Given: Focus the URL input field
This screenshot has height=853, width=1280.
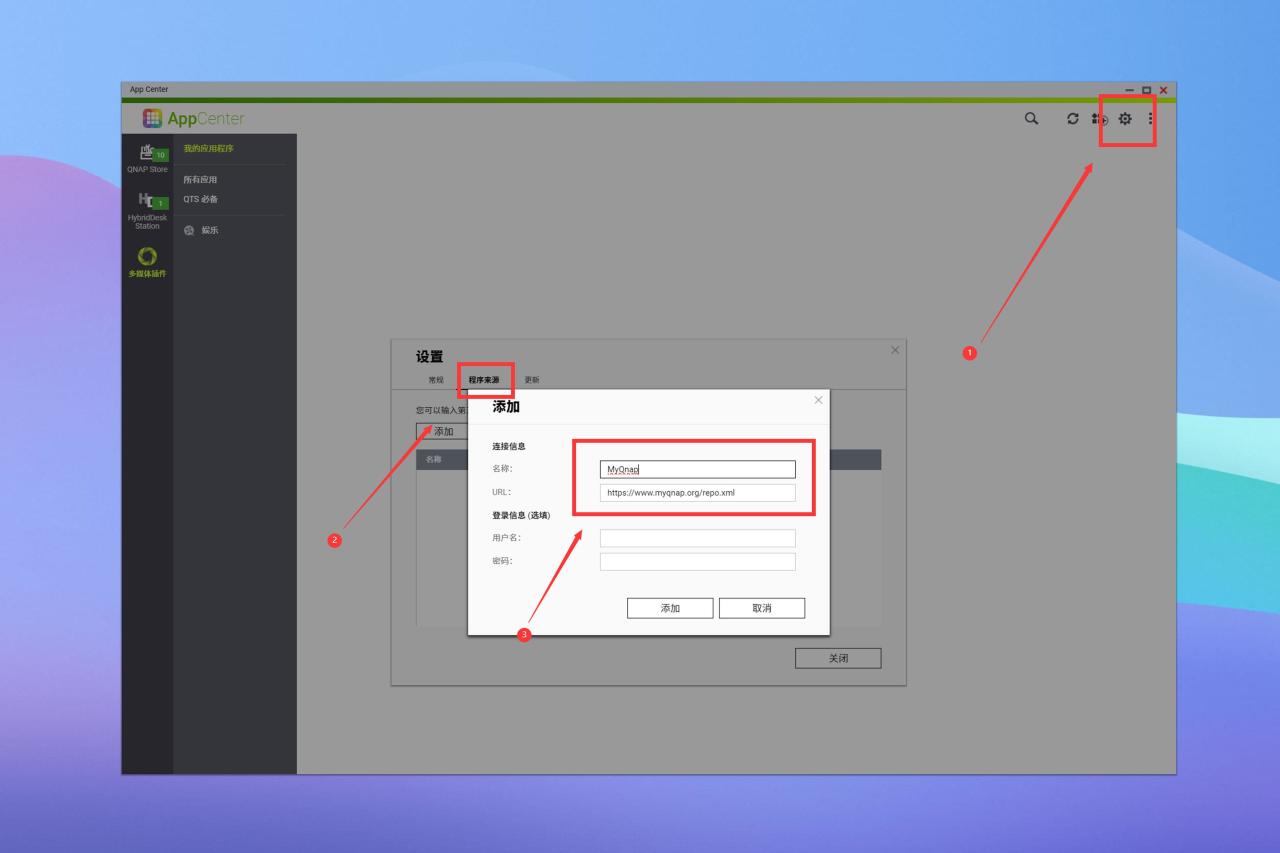Looking at the screenshot, I should (x=698, y=493).
